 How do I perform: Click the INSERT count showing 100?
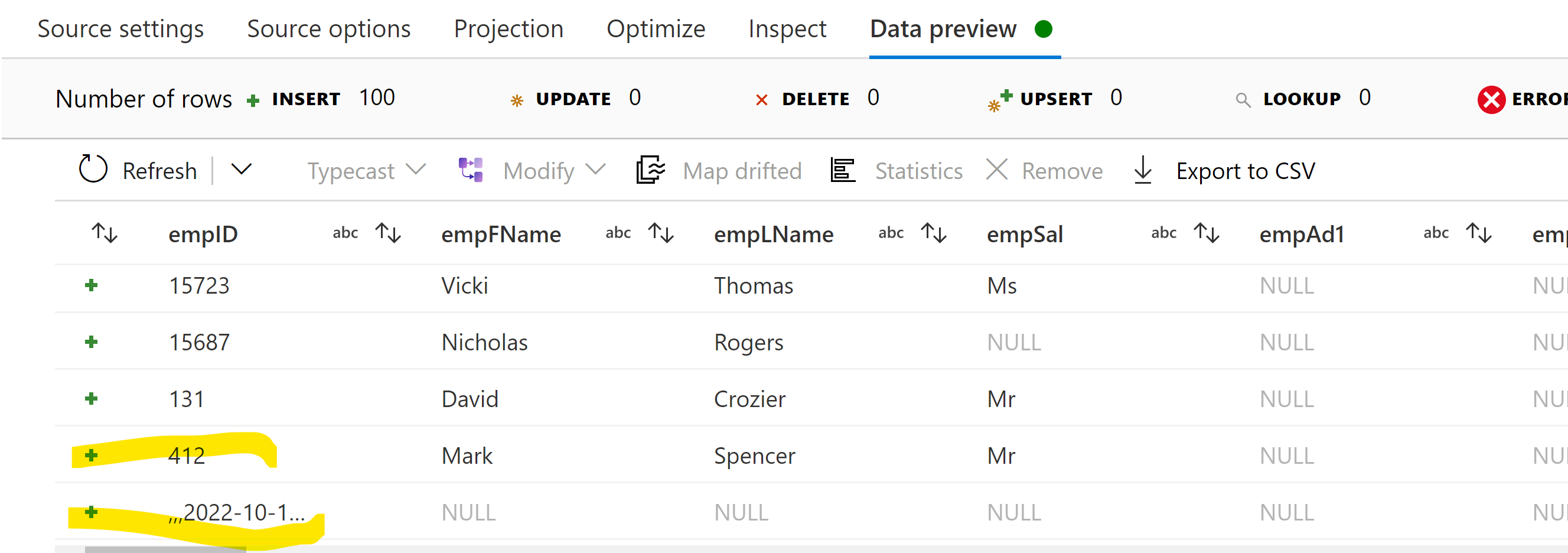pyautogui.click(x=378, y=97)
